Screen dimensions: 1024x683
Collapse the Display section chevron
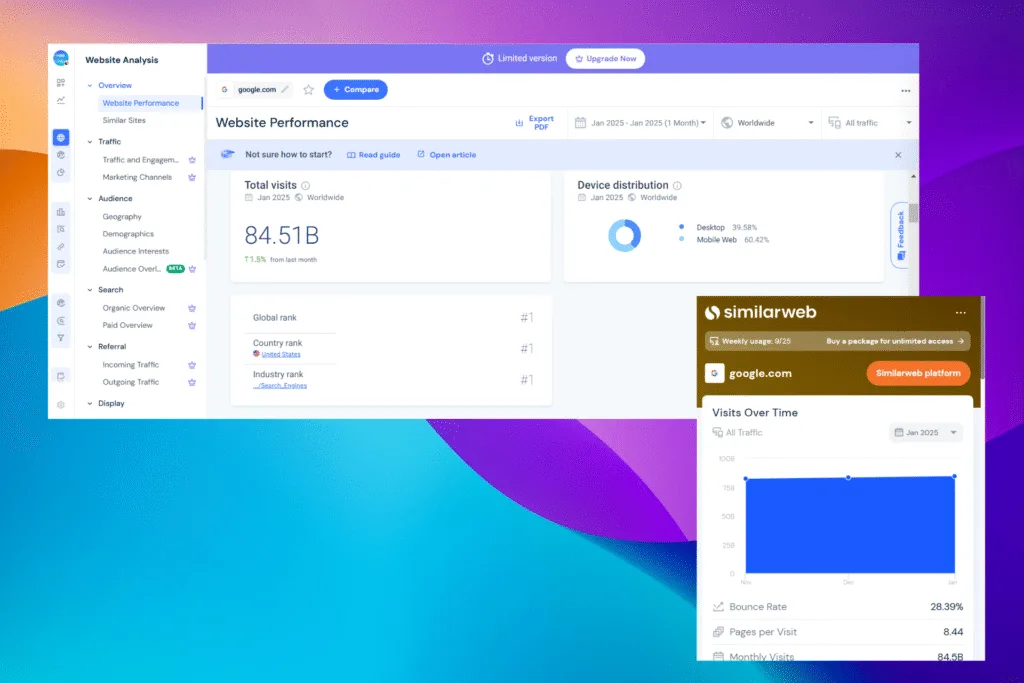pyautogui.click(x=90, y=404)
